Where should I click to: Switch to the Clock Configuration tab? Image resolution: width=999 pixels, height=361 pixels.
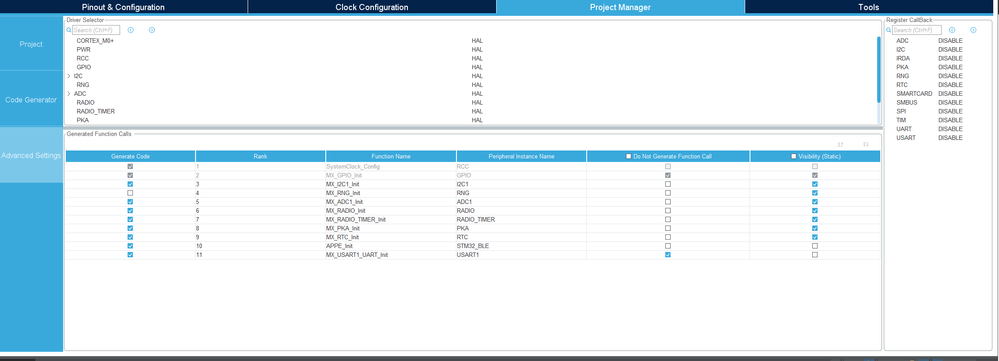(x=371, y=7)
